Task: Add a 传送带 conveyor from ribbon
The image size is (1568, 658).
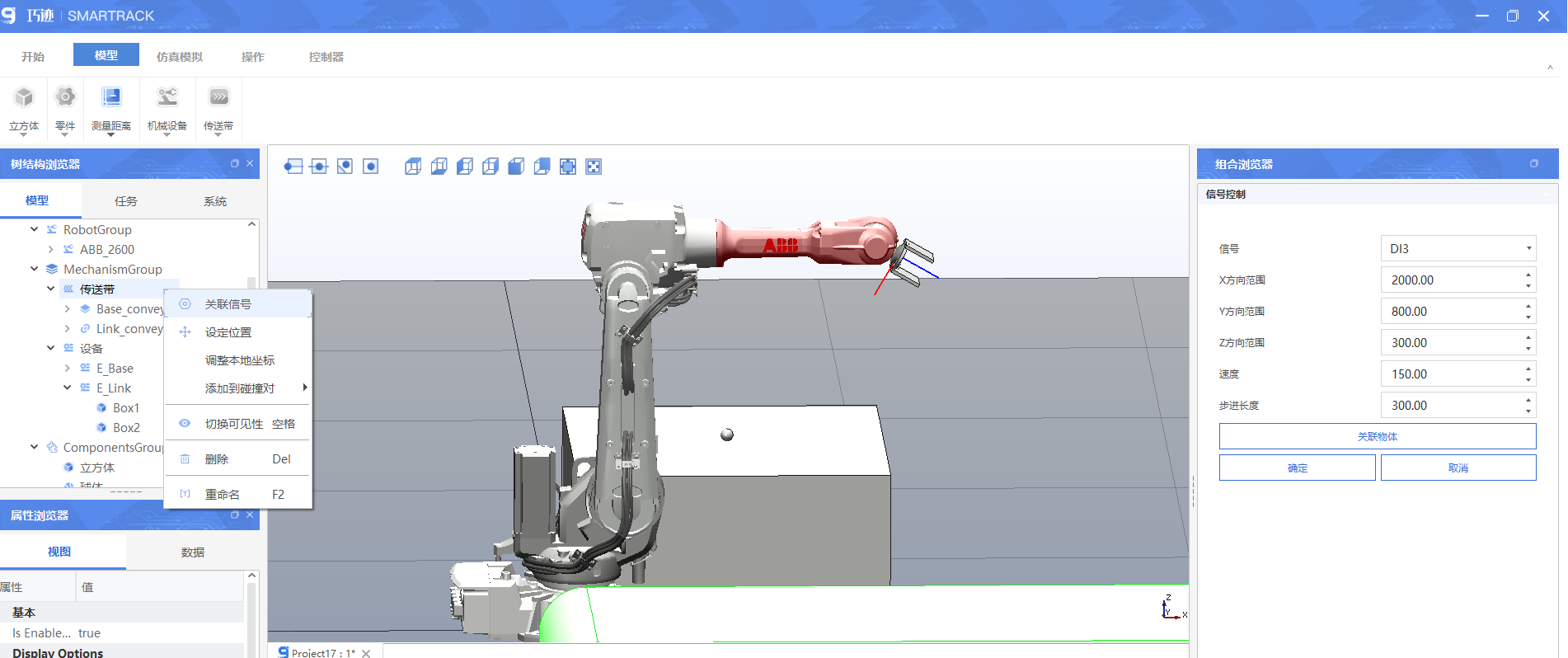Action: point(218,109)
